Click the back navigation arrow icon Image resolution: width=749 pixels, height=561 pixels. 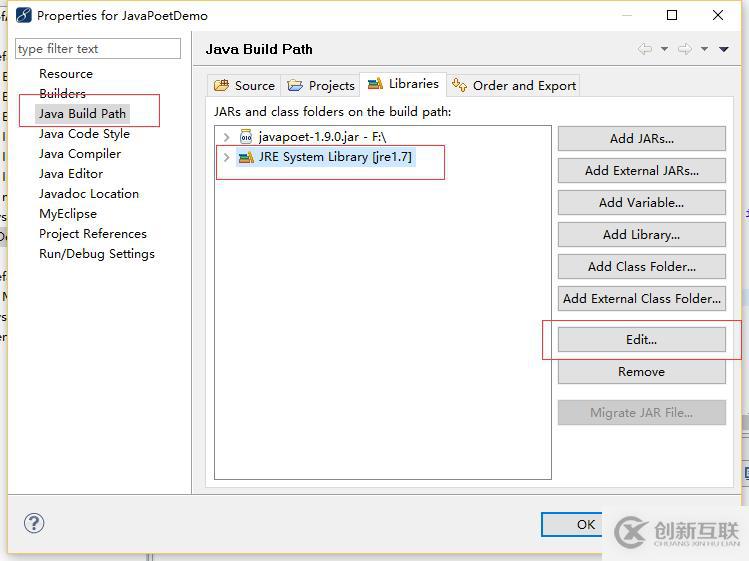pyautogui.click(x=645, y=49)
